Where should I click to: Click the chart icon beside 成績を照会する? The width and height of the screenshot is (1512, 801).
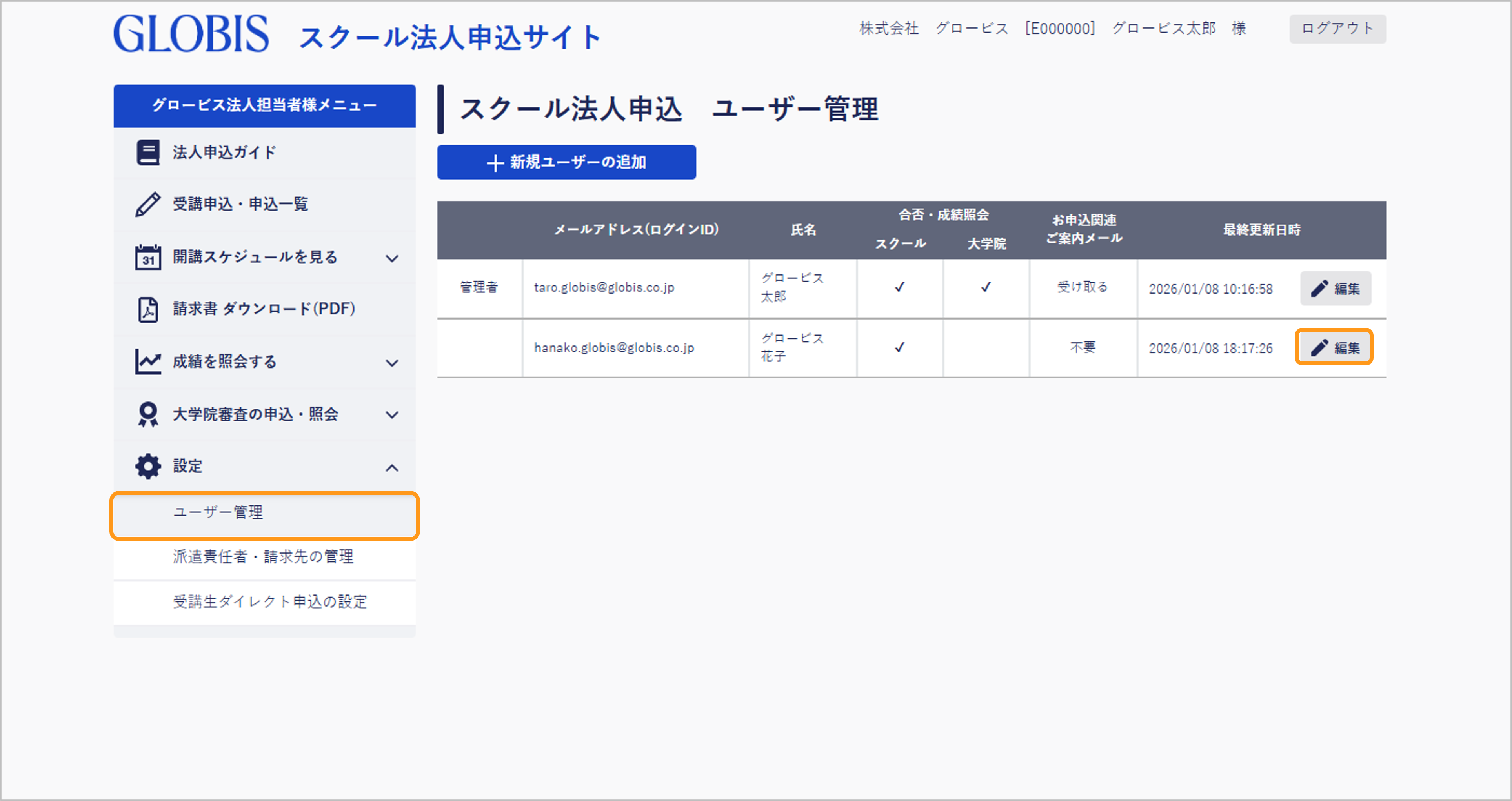pos(148,361)
